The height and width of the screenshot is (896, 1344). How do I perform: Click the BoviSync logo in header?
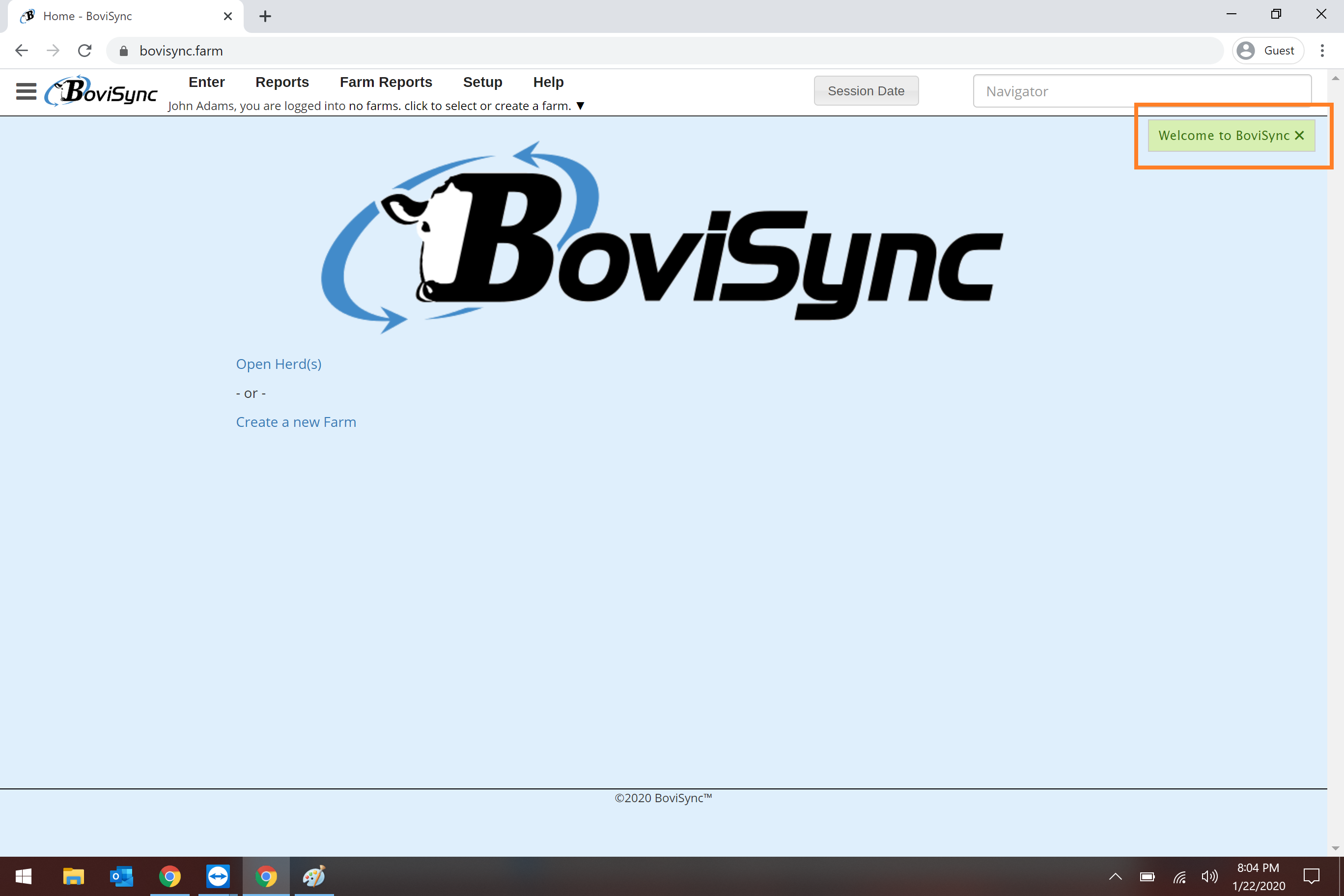point(102,91)
